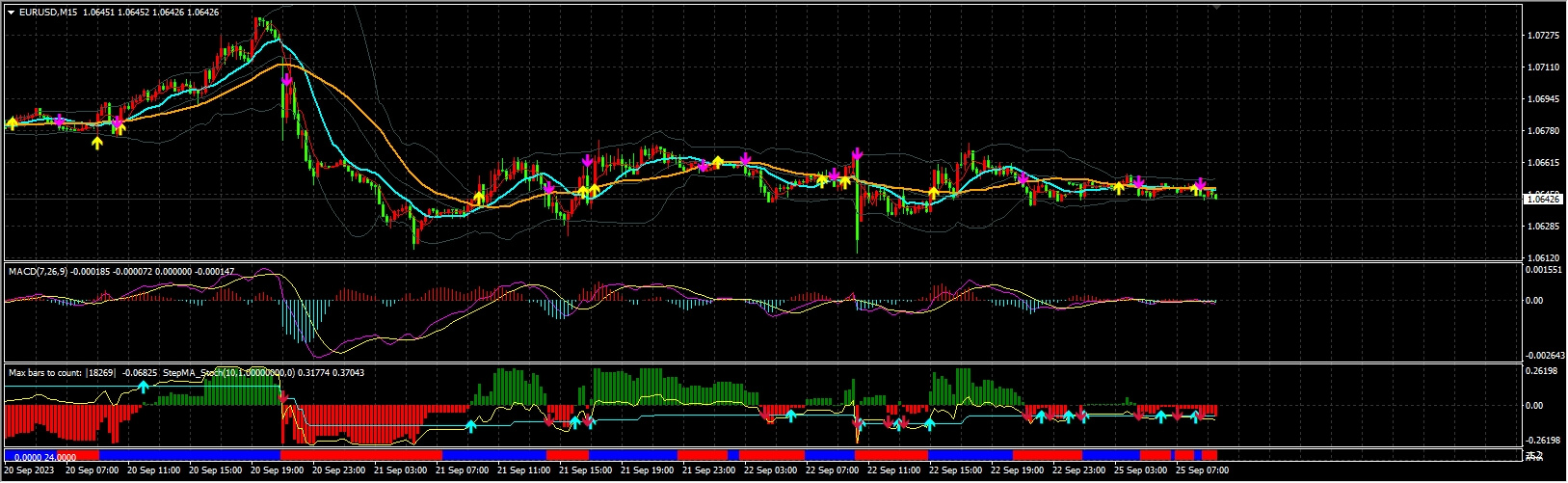Click the 0.001551 value on the MACD scale
The width and height of the screenshot is (1568, 483).
coord(1544,271)
